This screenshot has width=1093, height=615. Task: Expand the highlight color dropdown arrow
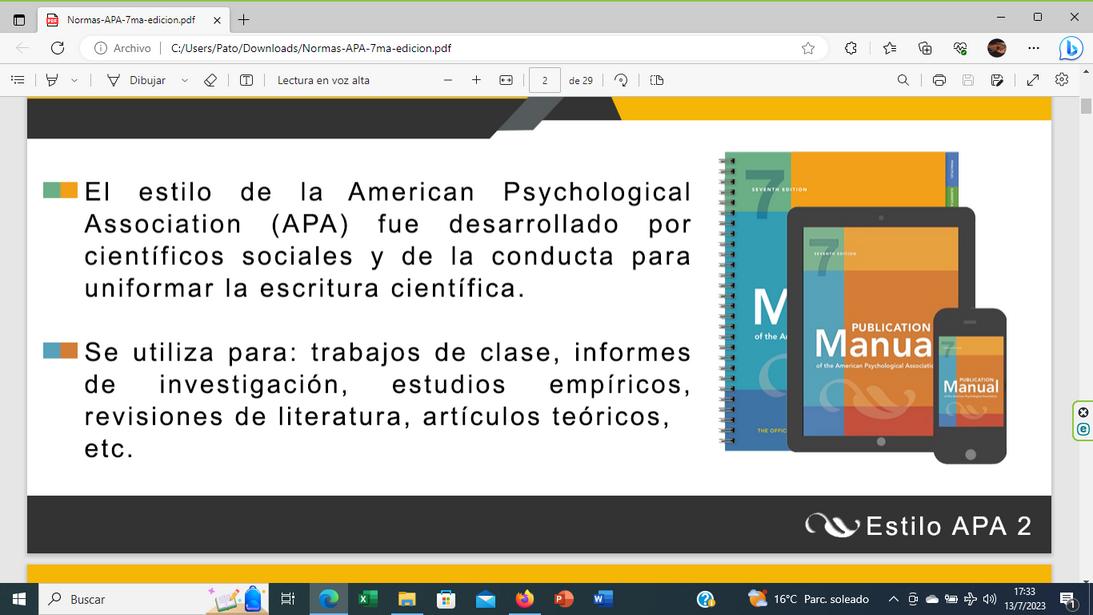pos(74,80)
